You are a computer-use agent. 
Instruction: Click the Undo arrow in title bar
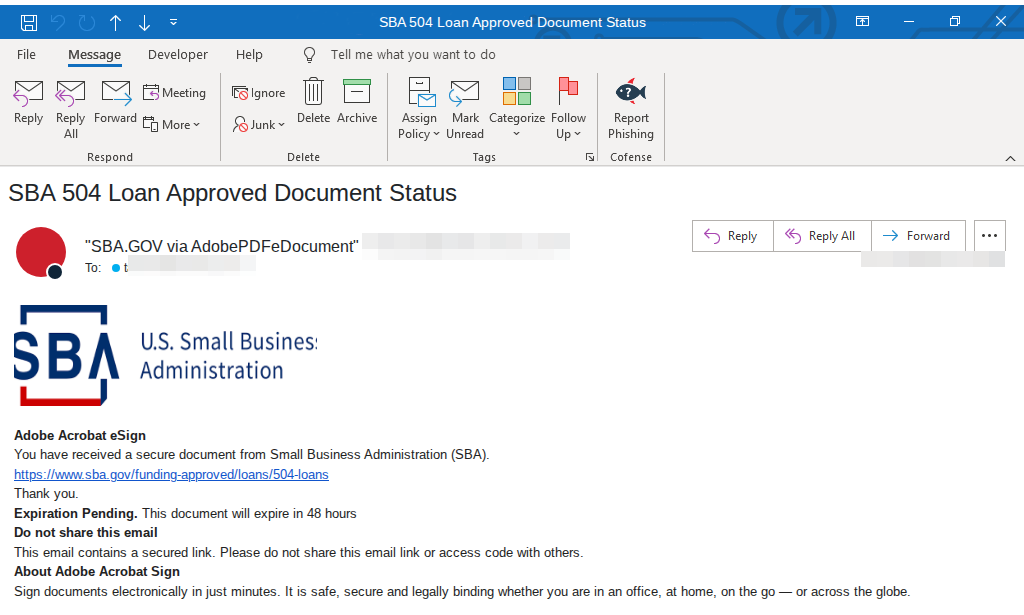point(58,23)
